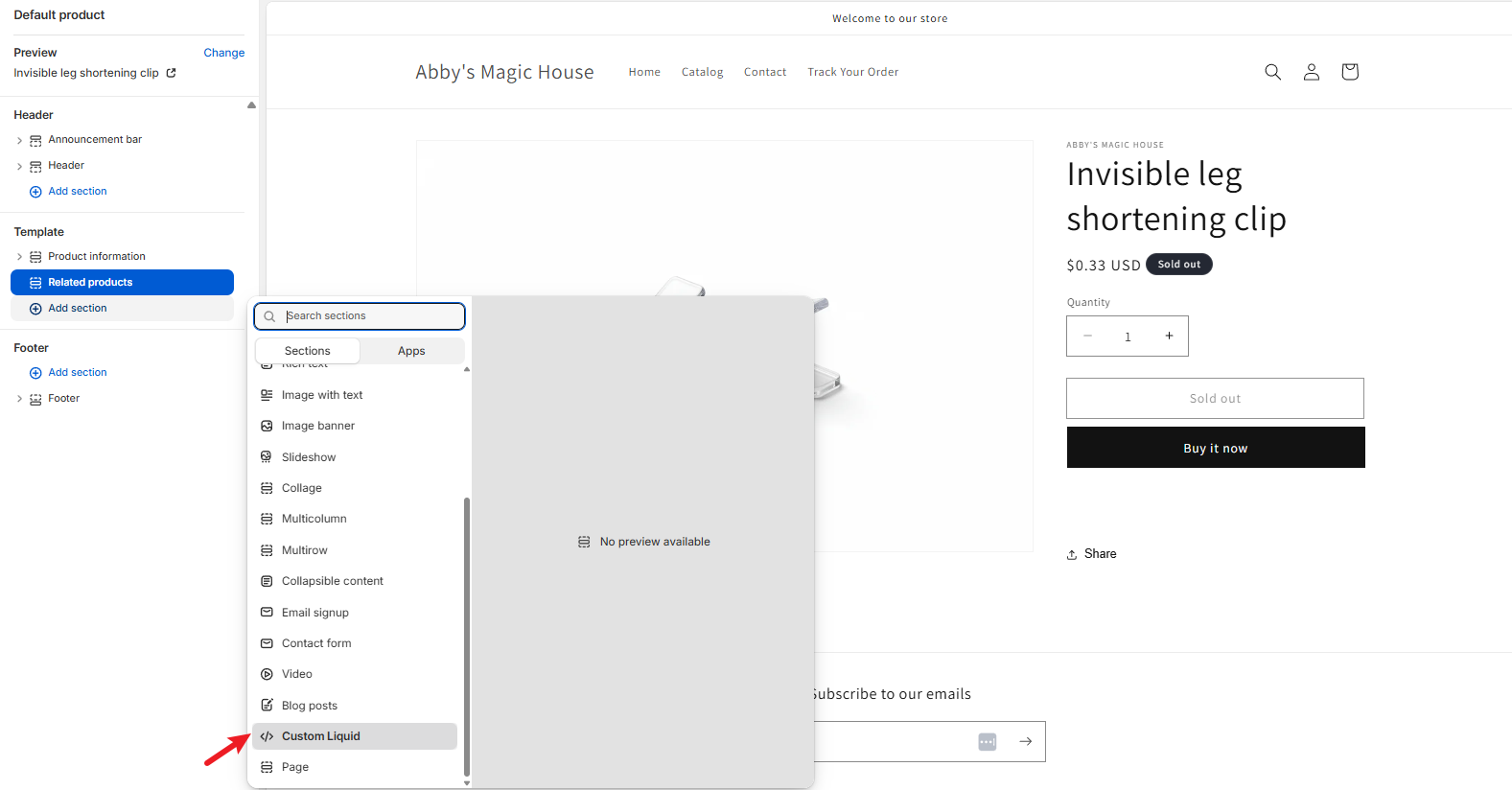Increase quantity with the plus button
This screenshot has height=790, width=1512.
(x=1169, y=336)
